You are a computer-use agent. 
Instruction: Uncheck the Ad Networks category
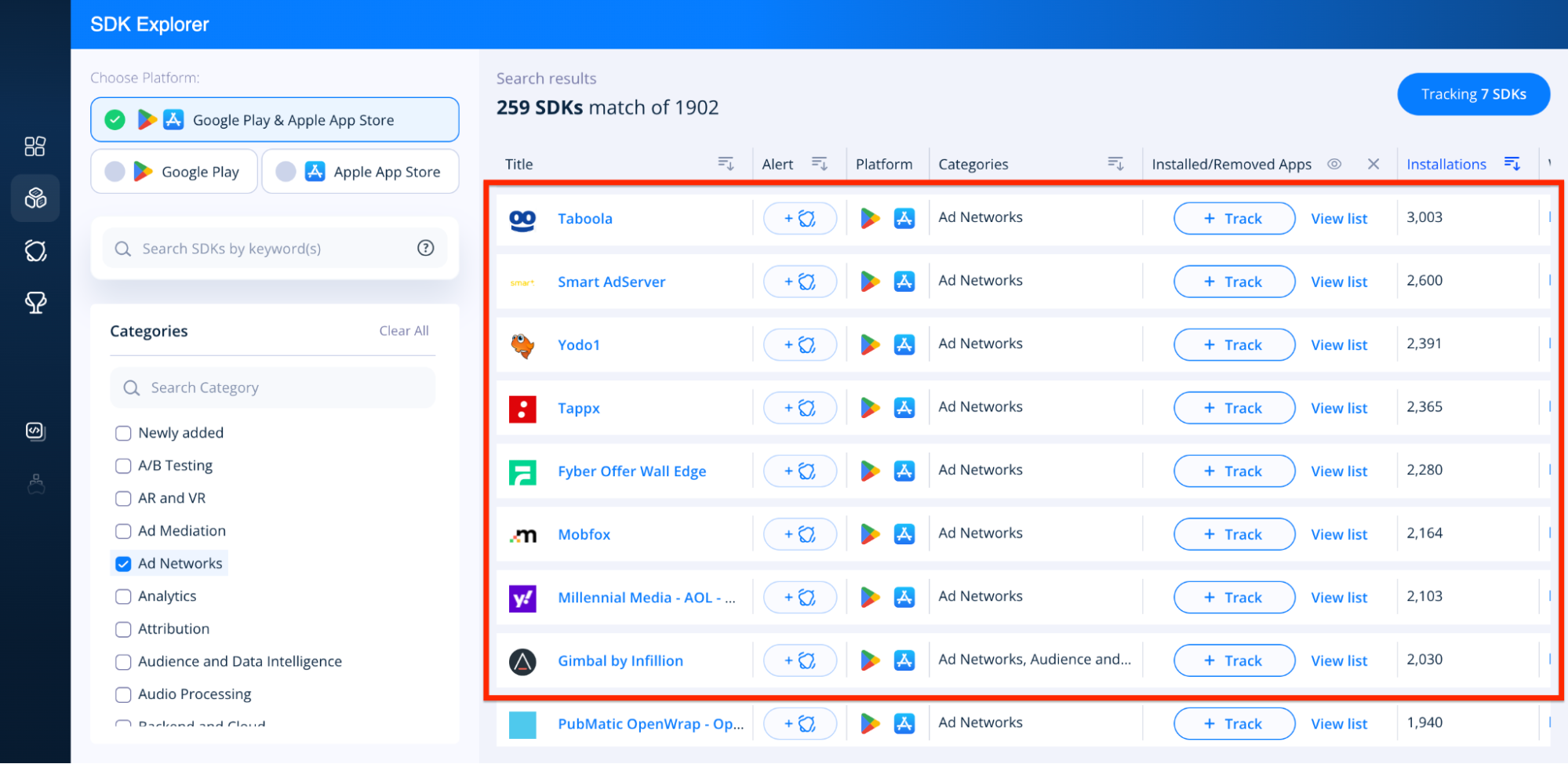pyautogui.click(x=123, y=564)
